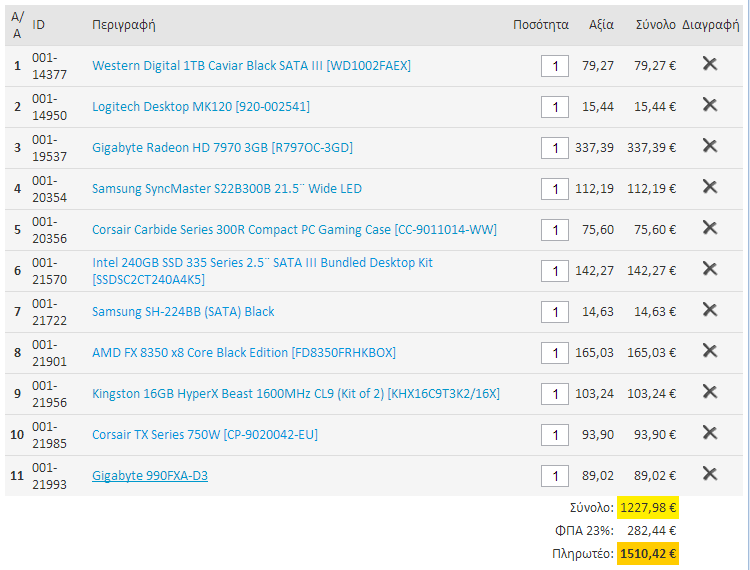The width and height of the screenshot is (750, 570).
Task: Select product ID 001-14377
Action: click(49, 66)
